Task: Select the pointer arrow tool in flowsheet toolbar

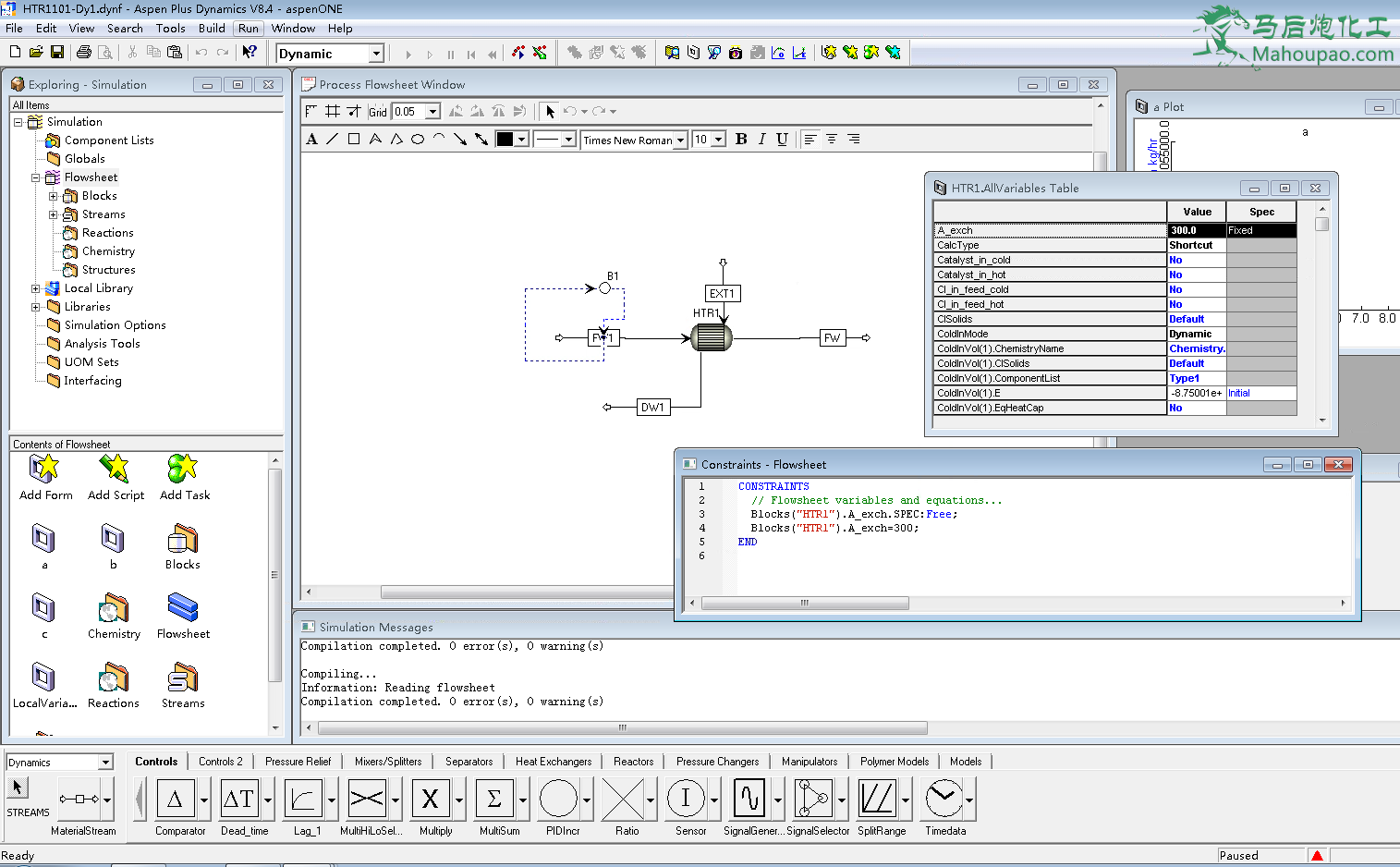Action: point(550,112)
